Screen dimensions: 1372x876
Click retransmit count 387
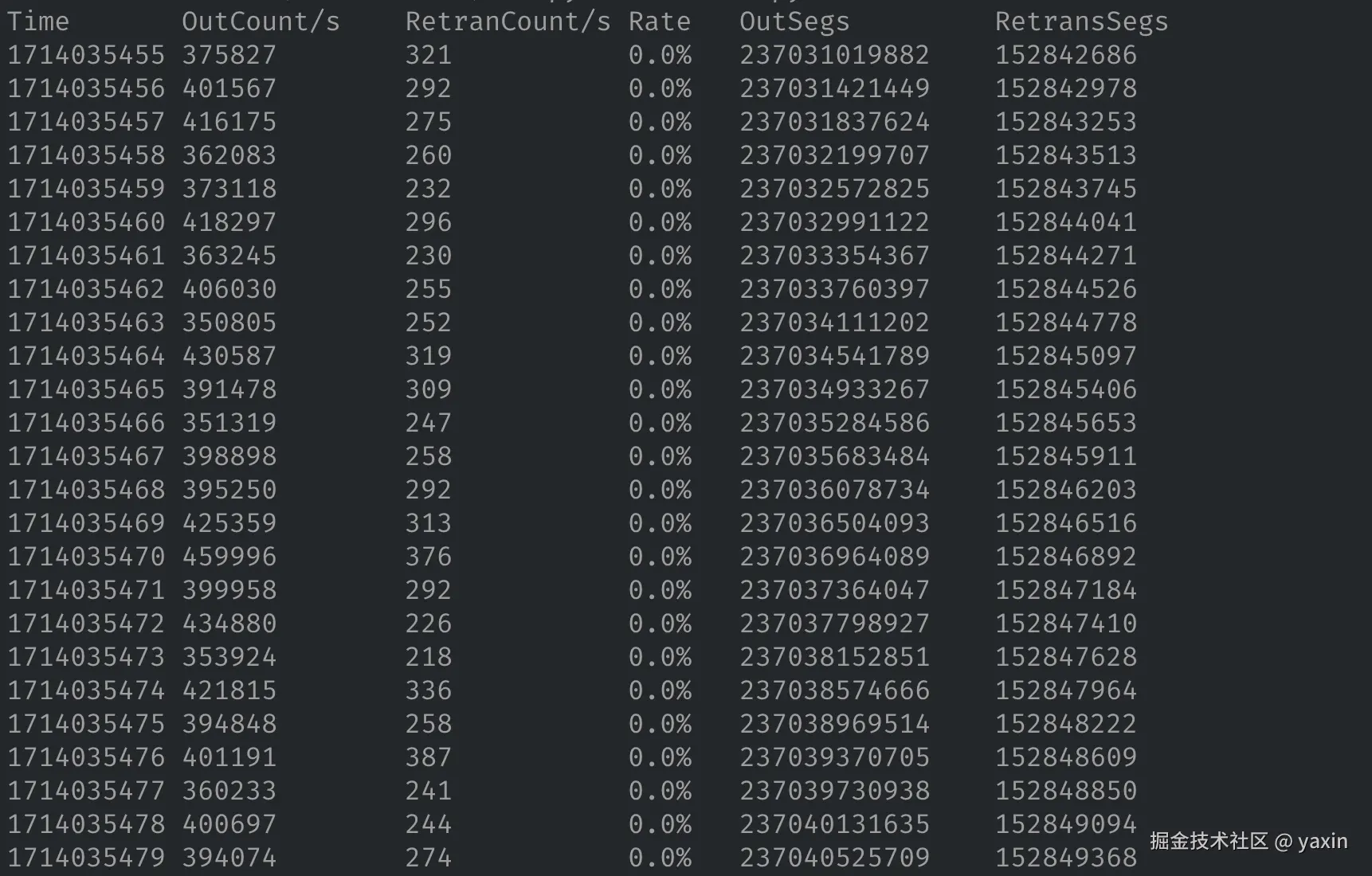(x=429, y=757)
